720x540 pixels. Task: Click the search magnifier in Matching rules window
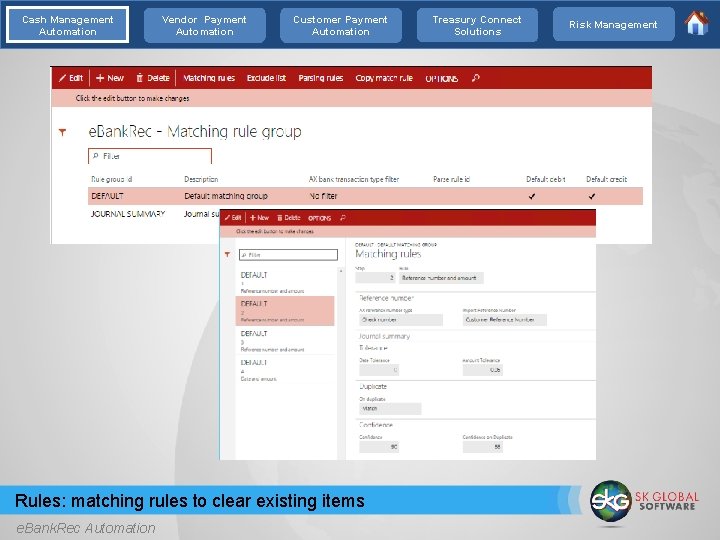tap(343, 218)
